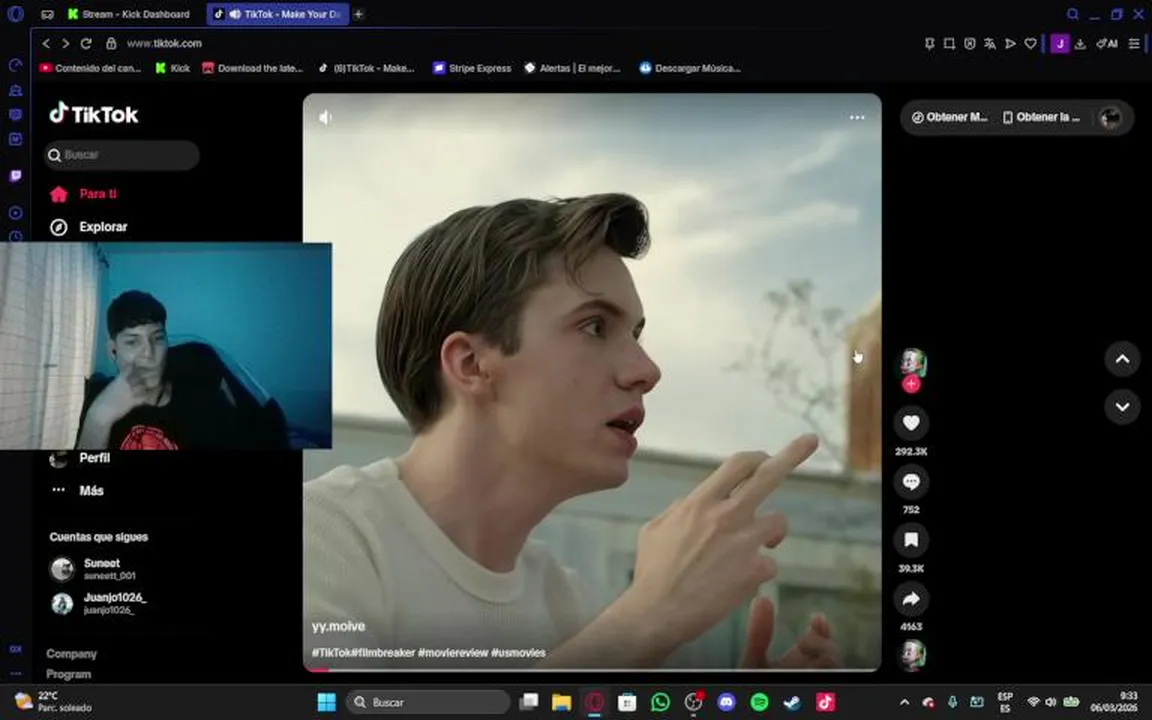Screen dimensions: 1152x720
Task: Open Discord from the taskbar
Action: (727, 702)
